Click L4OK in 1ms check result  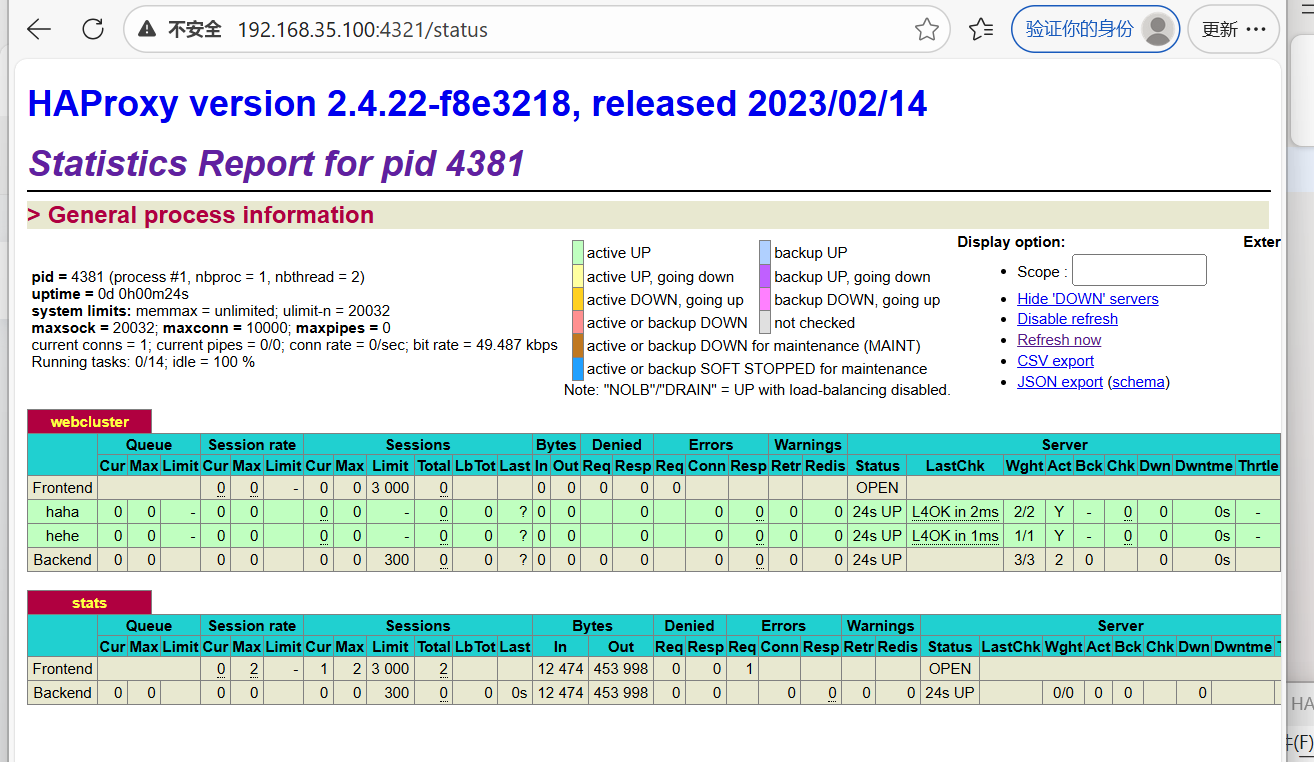pos(955,536)
